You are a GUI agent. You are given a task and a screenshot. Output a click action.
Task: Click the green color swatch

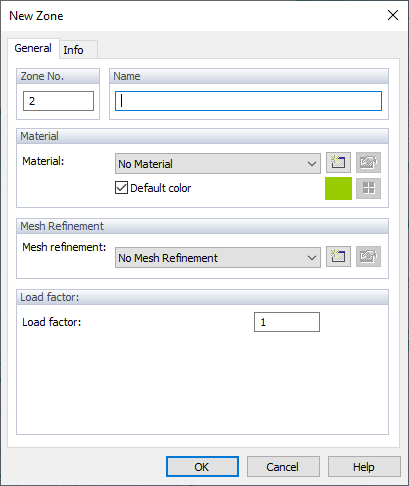tap(338, 188)
